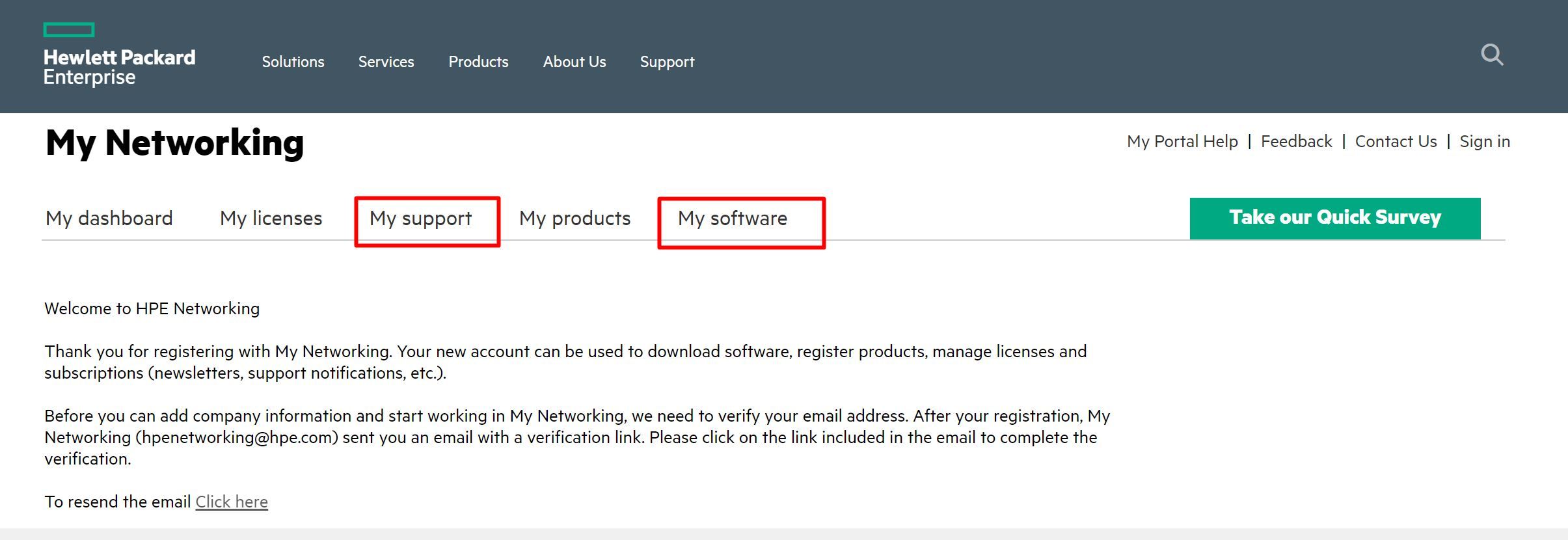Click the Welcome to HPE Networking text

tap(152, 309)
